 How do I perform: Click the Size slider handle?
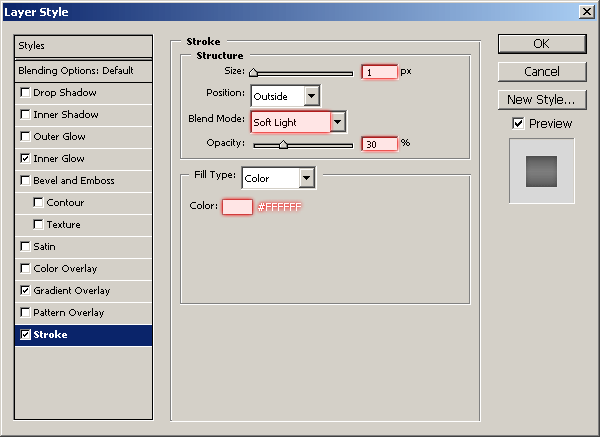point(253,73)
